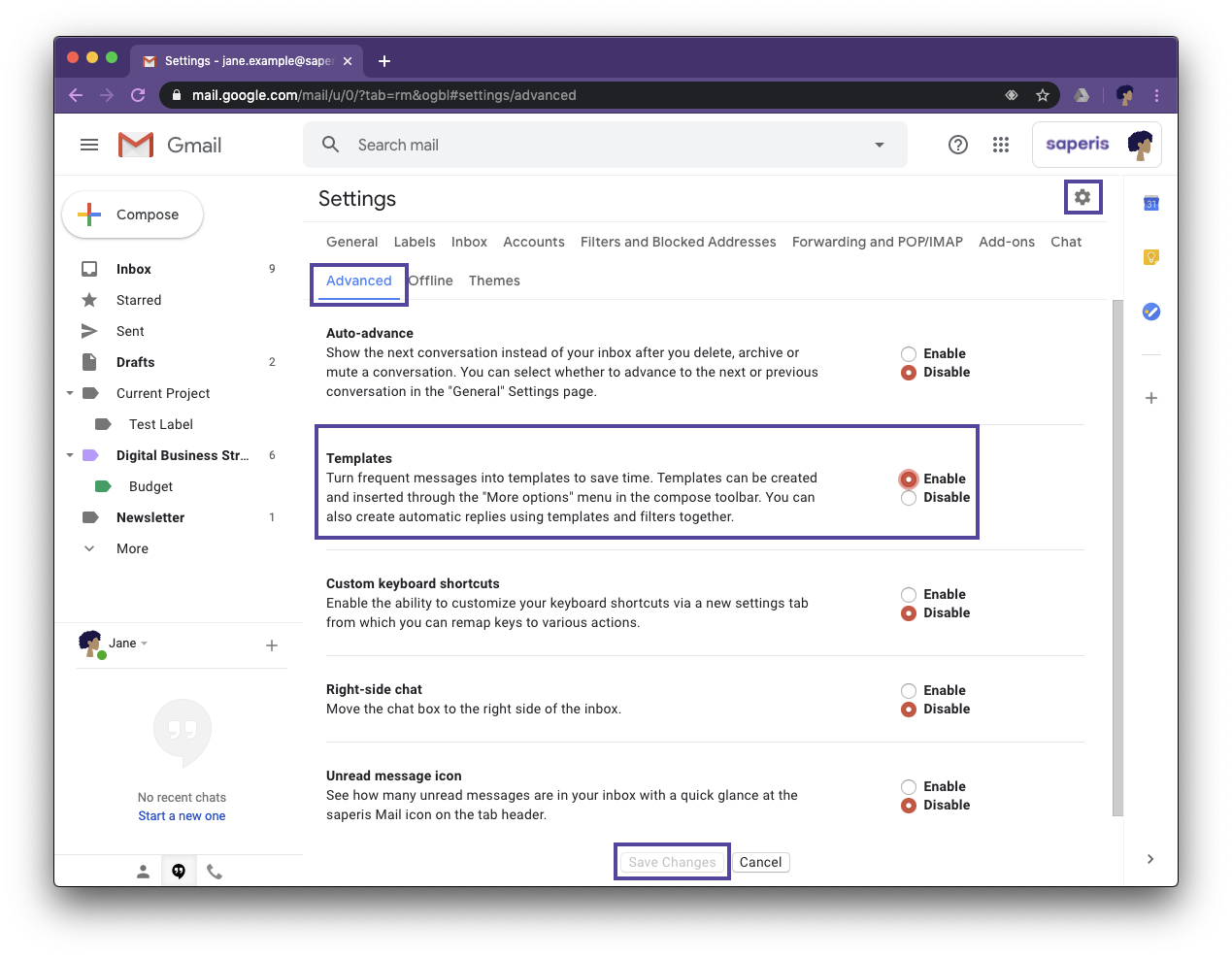Disable Auto-advance
Image resolution: width=1232 pixels, height=958 pixels.
(x=909, y=373)
